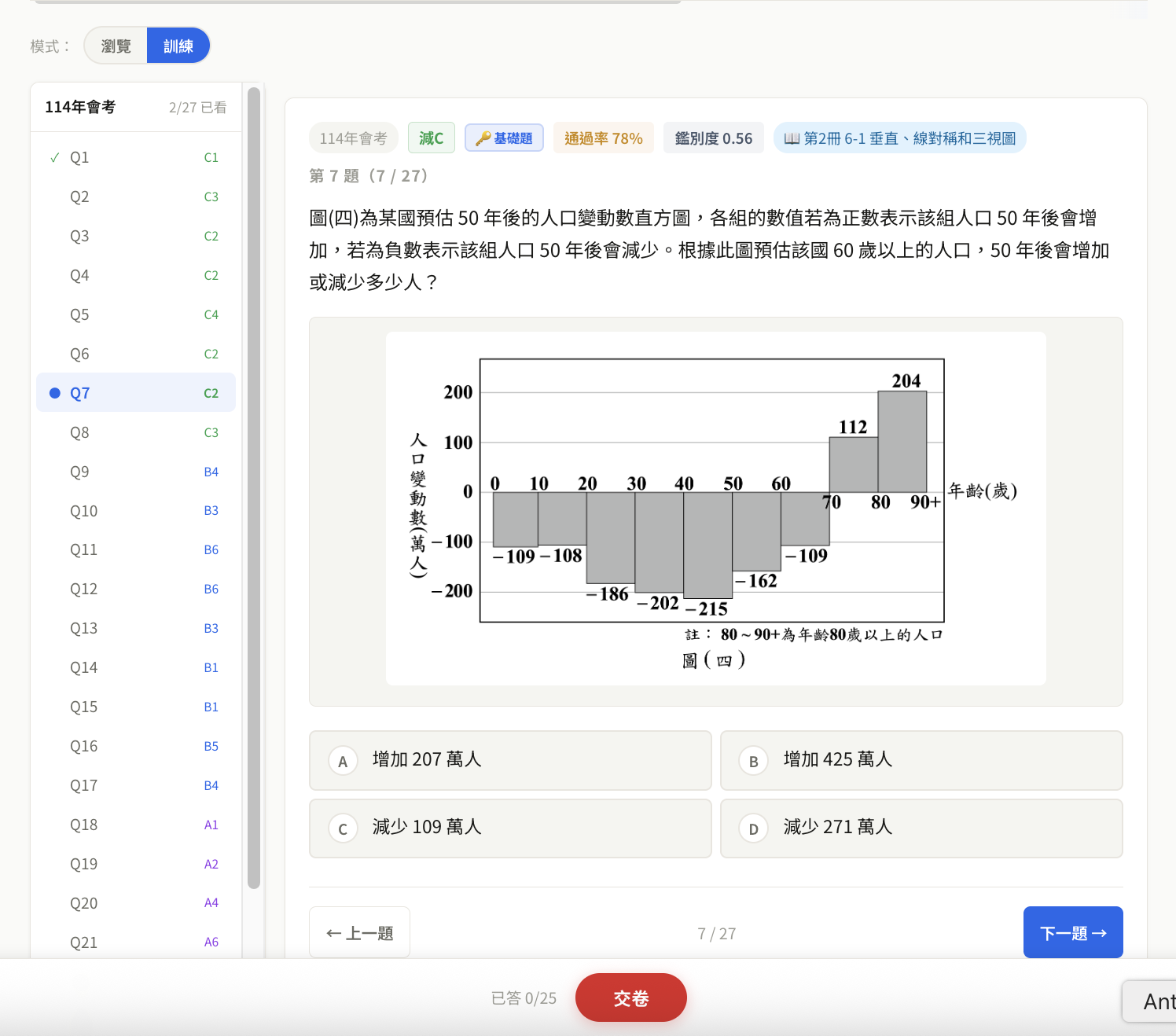The width and height of the screenshot is (1176, 1036).
Task: Open the 第2冊 6-1 chapter tag with book icon
Action: click(x=899, y=138)
